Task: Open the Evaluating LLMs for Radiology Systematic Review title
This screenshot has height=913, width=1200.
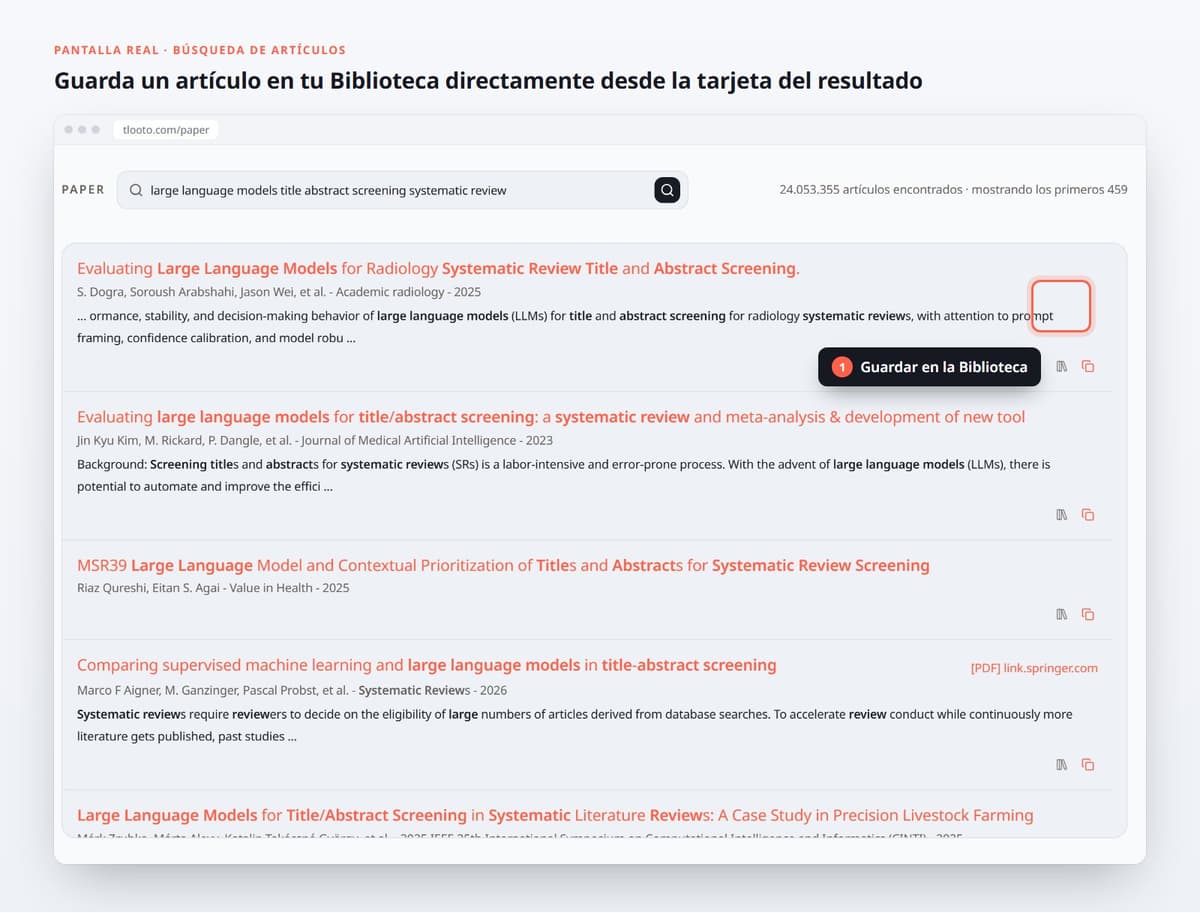Action: (438, 268)
